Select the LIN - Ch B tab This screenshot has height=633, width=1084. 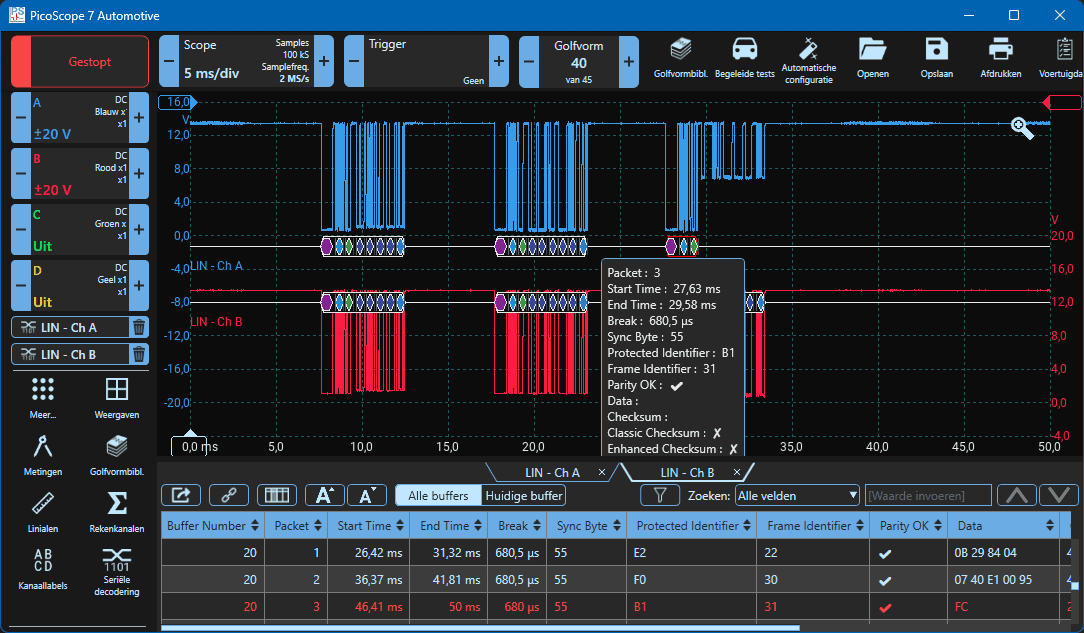point(688,472)
